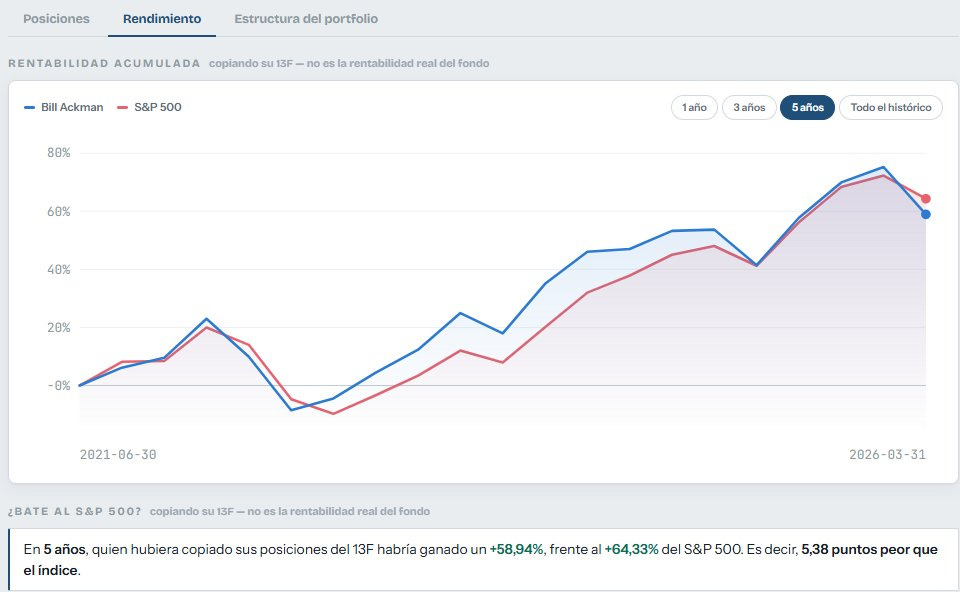Click the 2021-06-30 start date label
This screenshot has width=960, height=592.
tap(118, 455)
